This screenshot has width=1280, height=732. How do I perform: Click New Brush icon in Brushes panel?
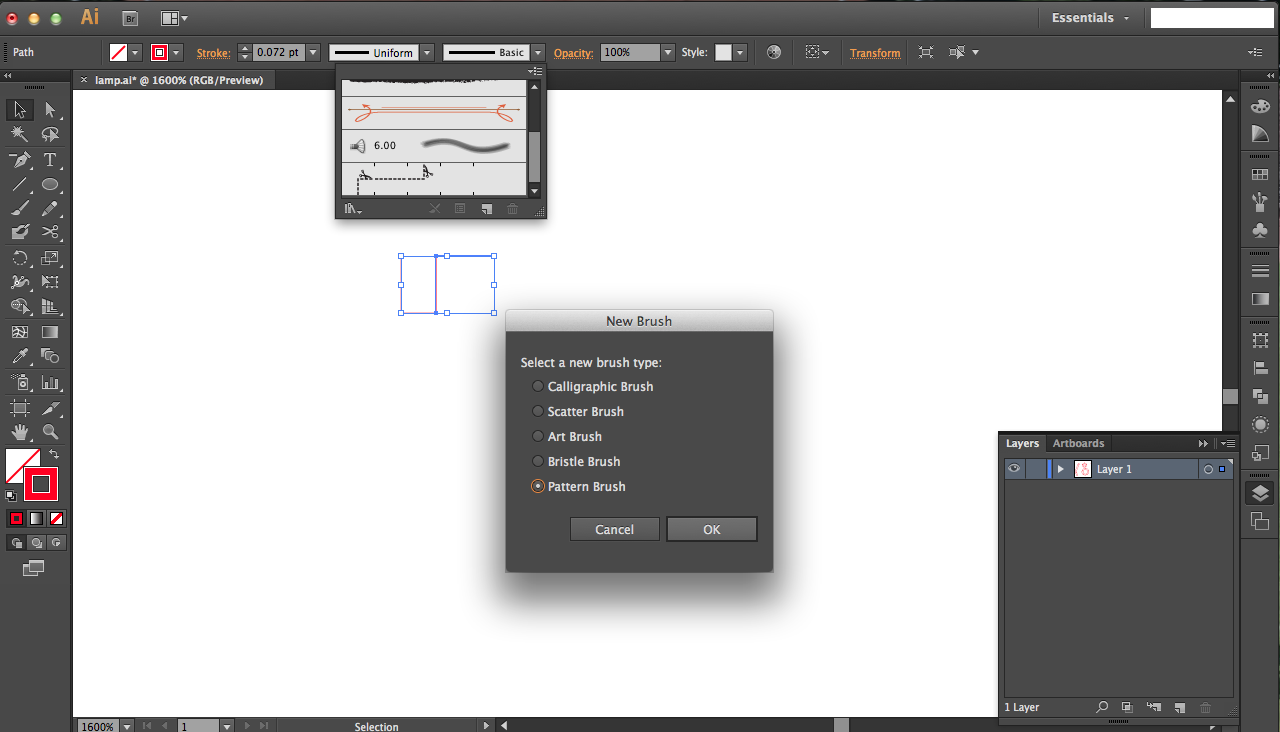(x=486, y=209)
